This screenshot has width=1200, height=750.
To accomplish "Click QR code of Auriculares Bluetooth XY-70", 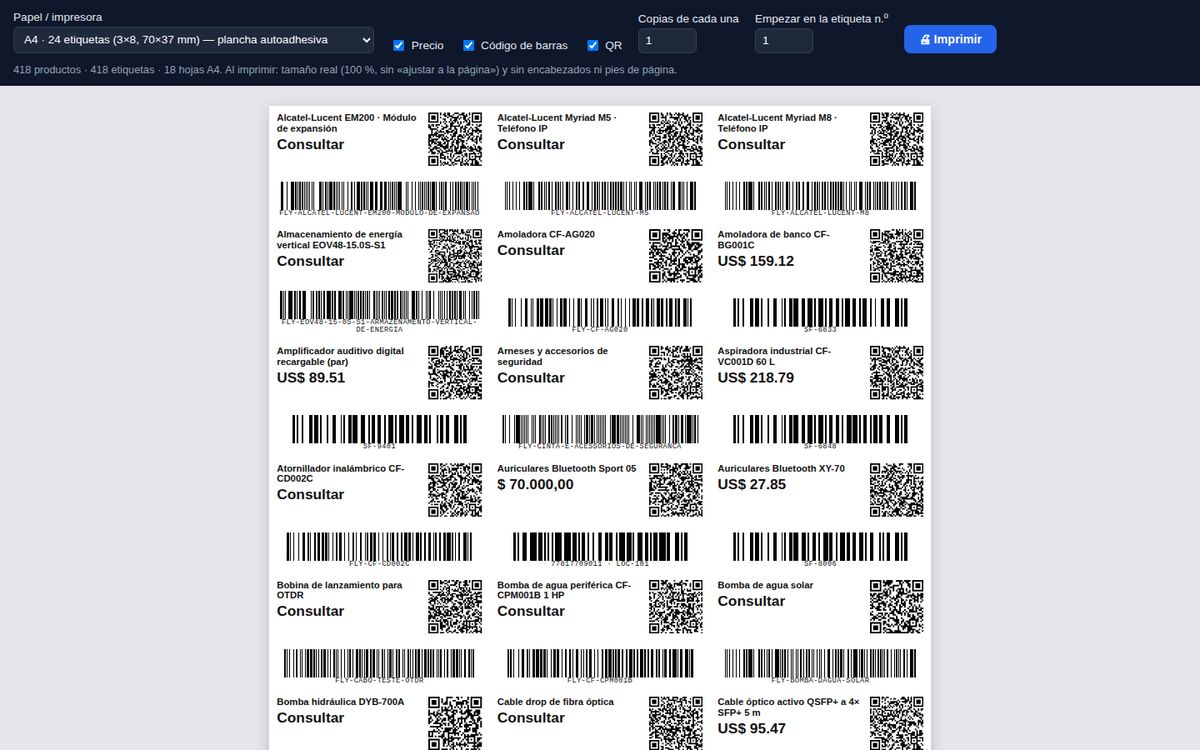I will tap(896, 490).
